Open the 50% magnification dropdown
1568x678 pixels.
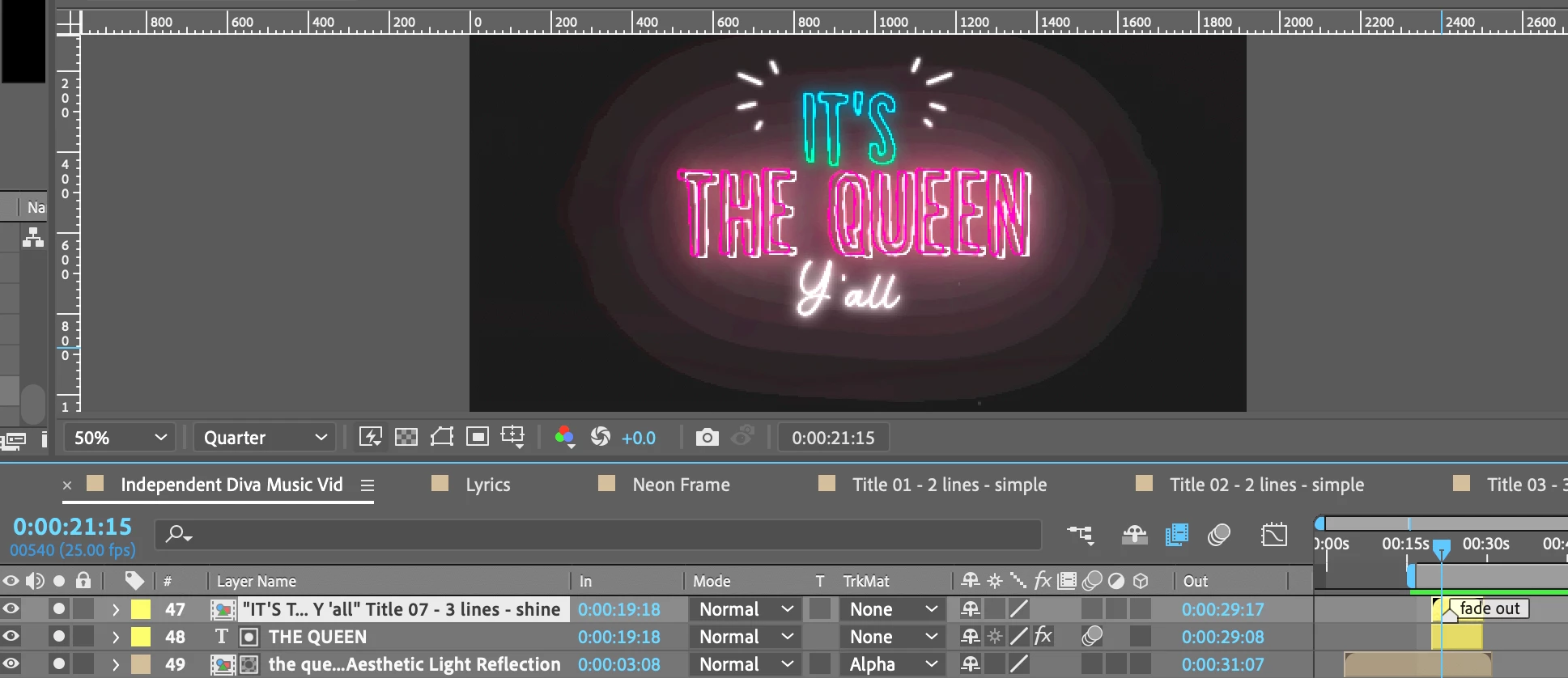(119, 437)
